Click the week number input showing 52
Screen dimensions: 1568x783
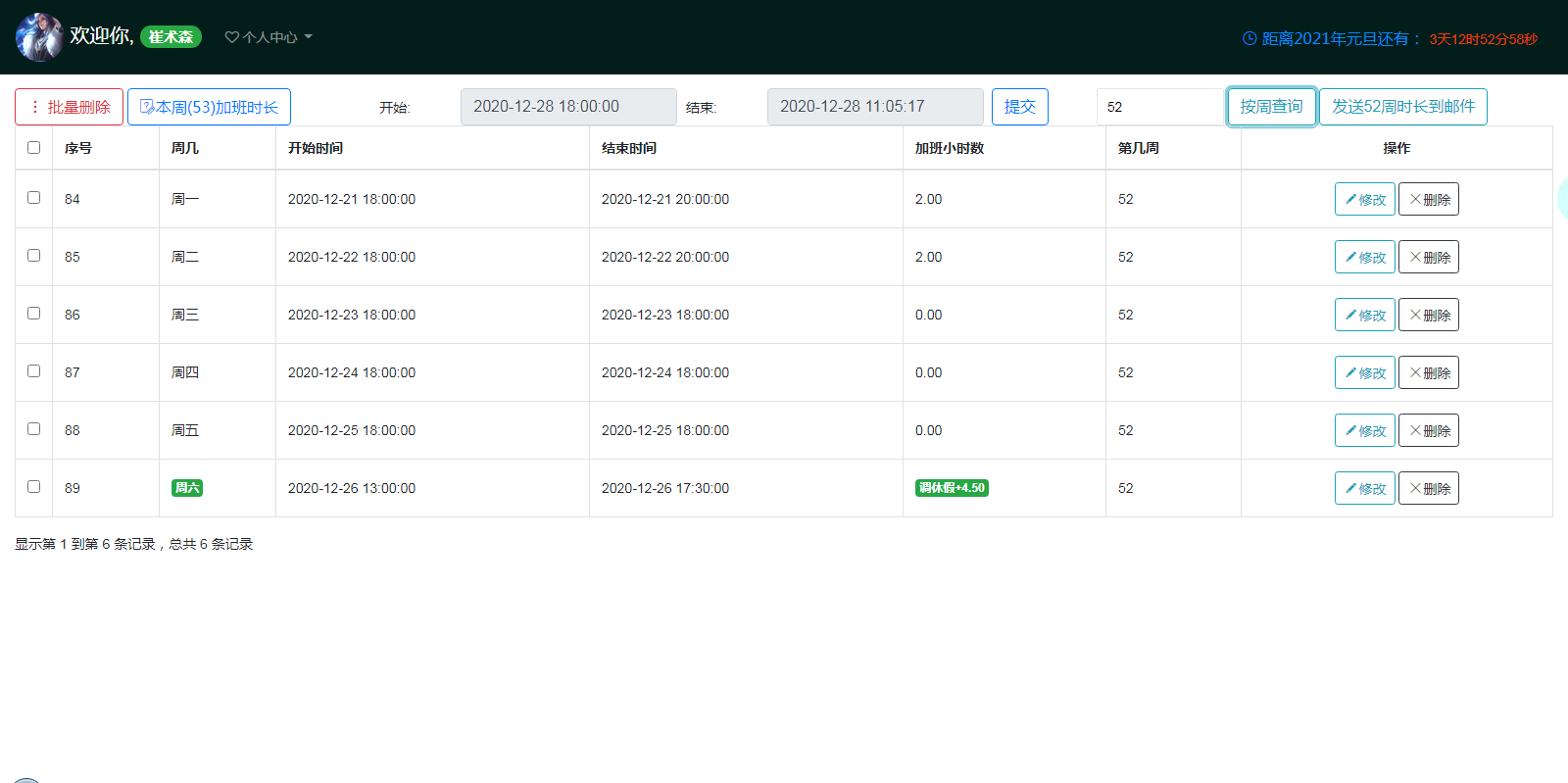[1161, 107]
